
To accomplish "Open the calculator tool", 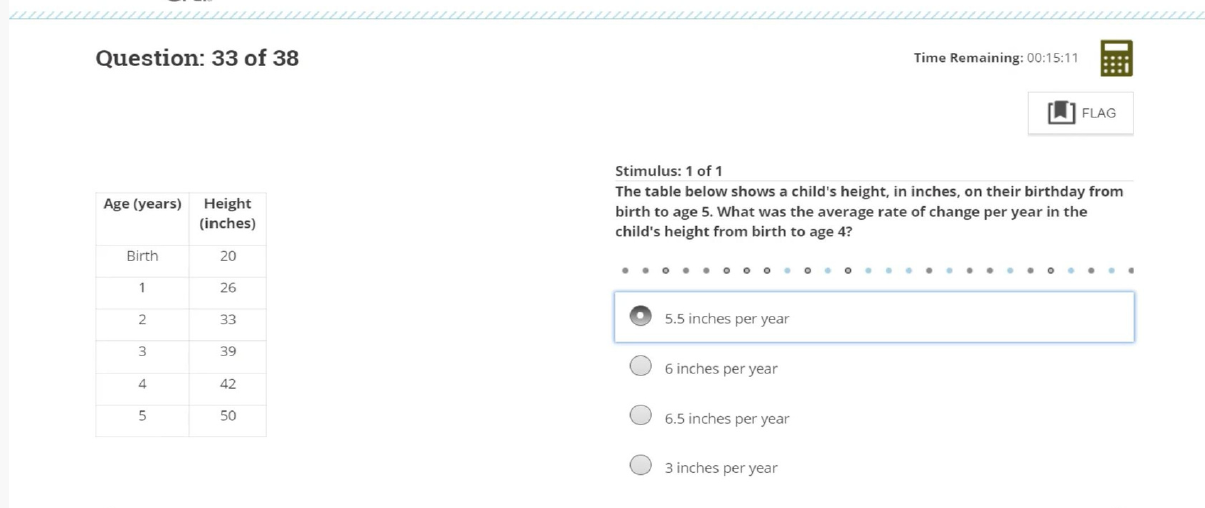I will pyautogui.click(x=1116, y=58).
